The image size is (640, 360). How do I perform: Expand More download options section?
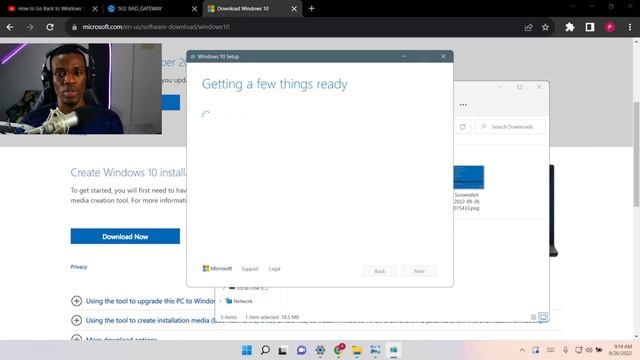click(76, 338)
